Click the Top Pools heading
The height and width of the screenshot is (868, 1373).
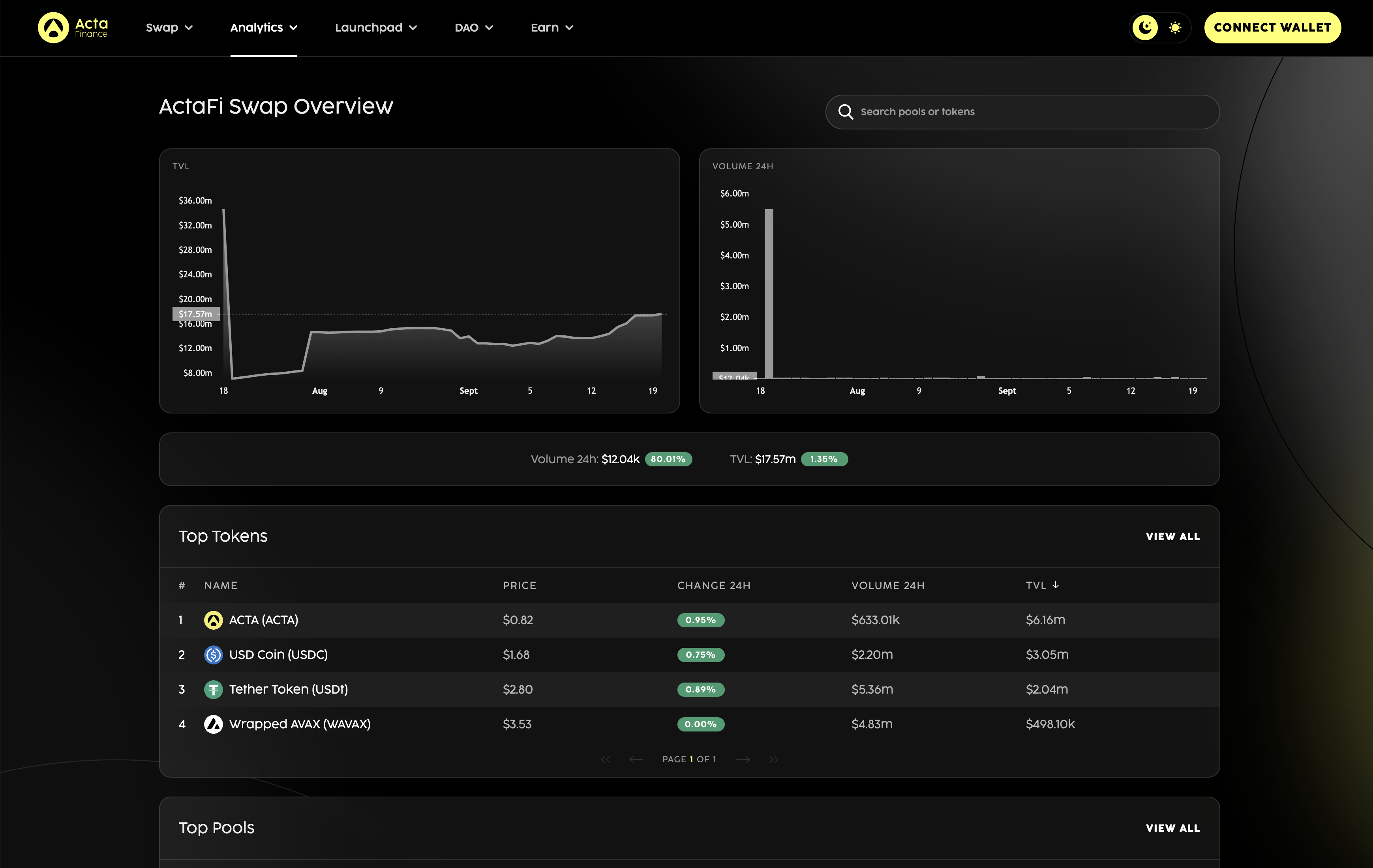coord(217,828)
